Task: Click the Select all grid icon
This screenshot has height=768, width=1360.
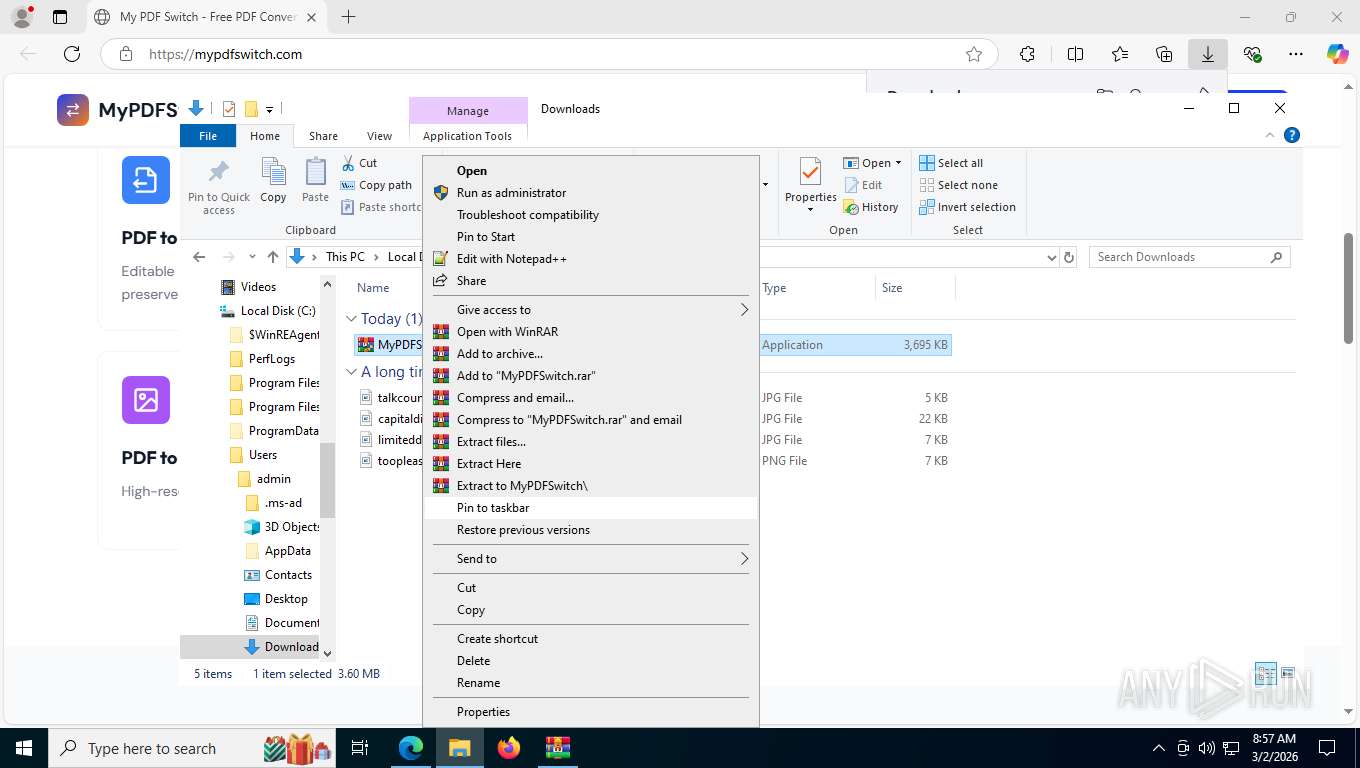Action: point(927,163)
